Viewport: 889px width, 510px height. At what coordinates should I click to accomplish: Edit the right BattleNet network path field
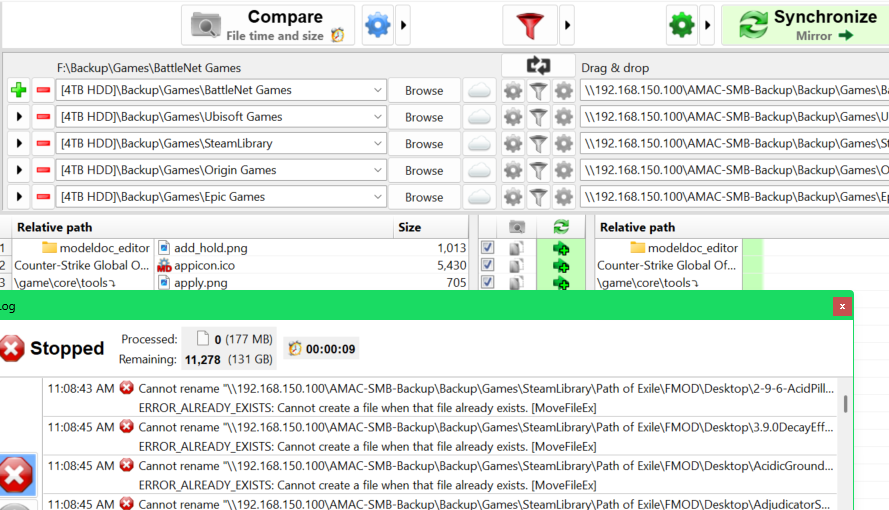(x=734, y=90)
